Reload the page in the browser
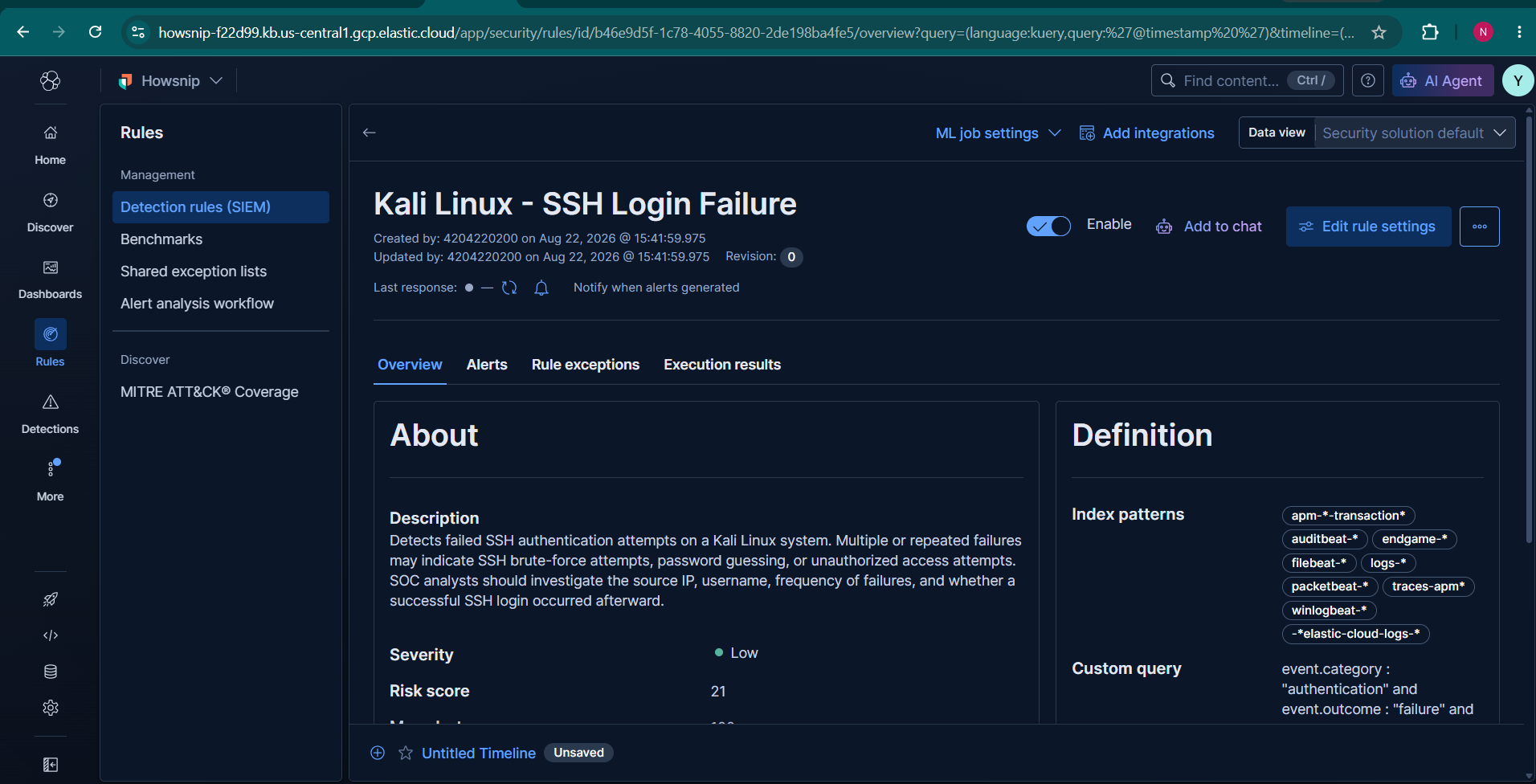The width and height of the screenshot is (1536, 784). 95,32
